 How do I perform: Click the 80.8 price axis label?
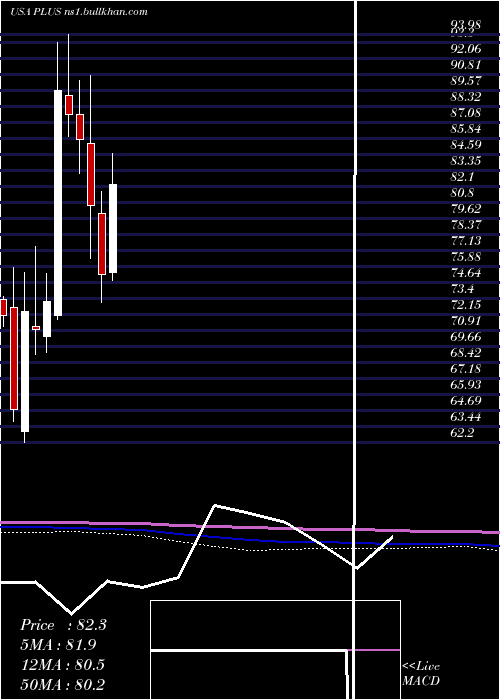tap(462, 193)
